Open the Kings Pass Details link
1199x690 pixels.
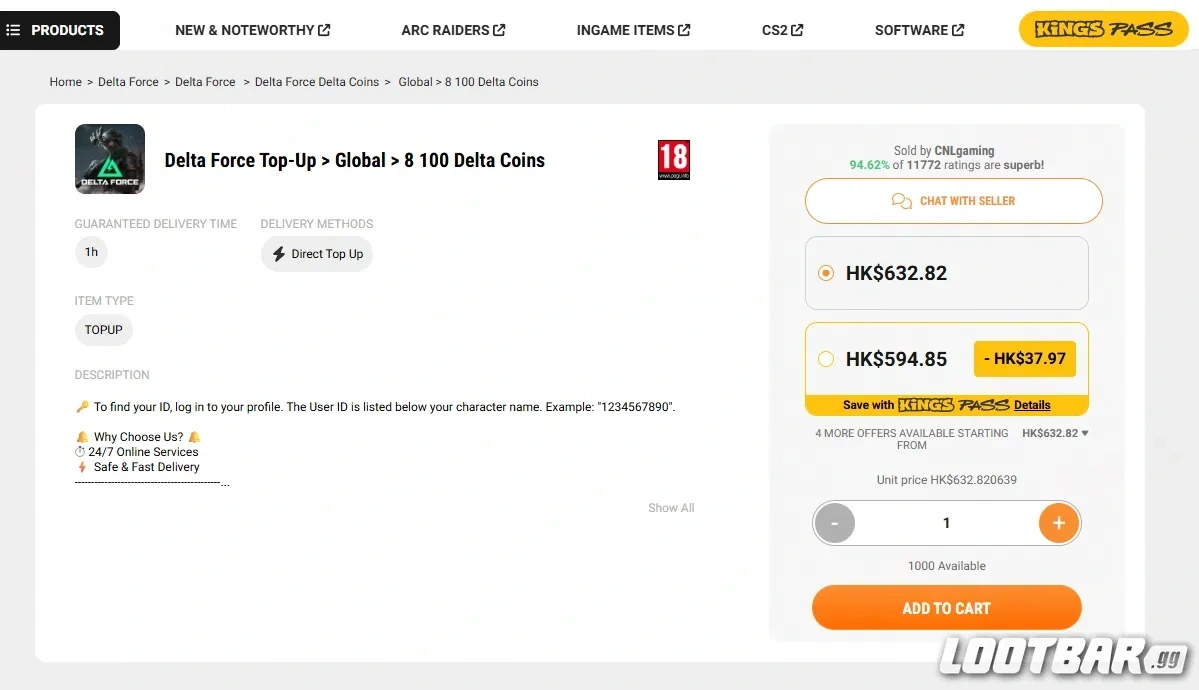click(x=1032, y=405)
